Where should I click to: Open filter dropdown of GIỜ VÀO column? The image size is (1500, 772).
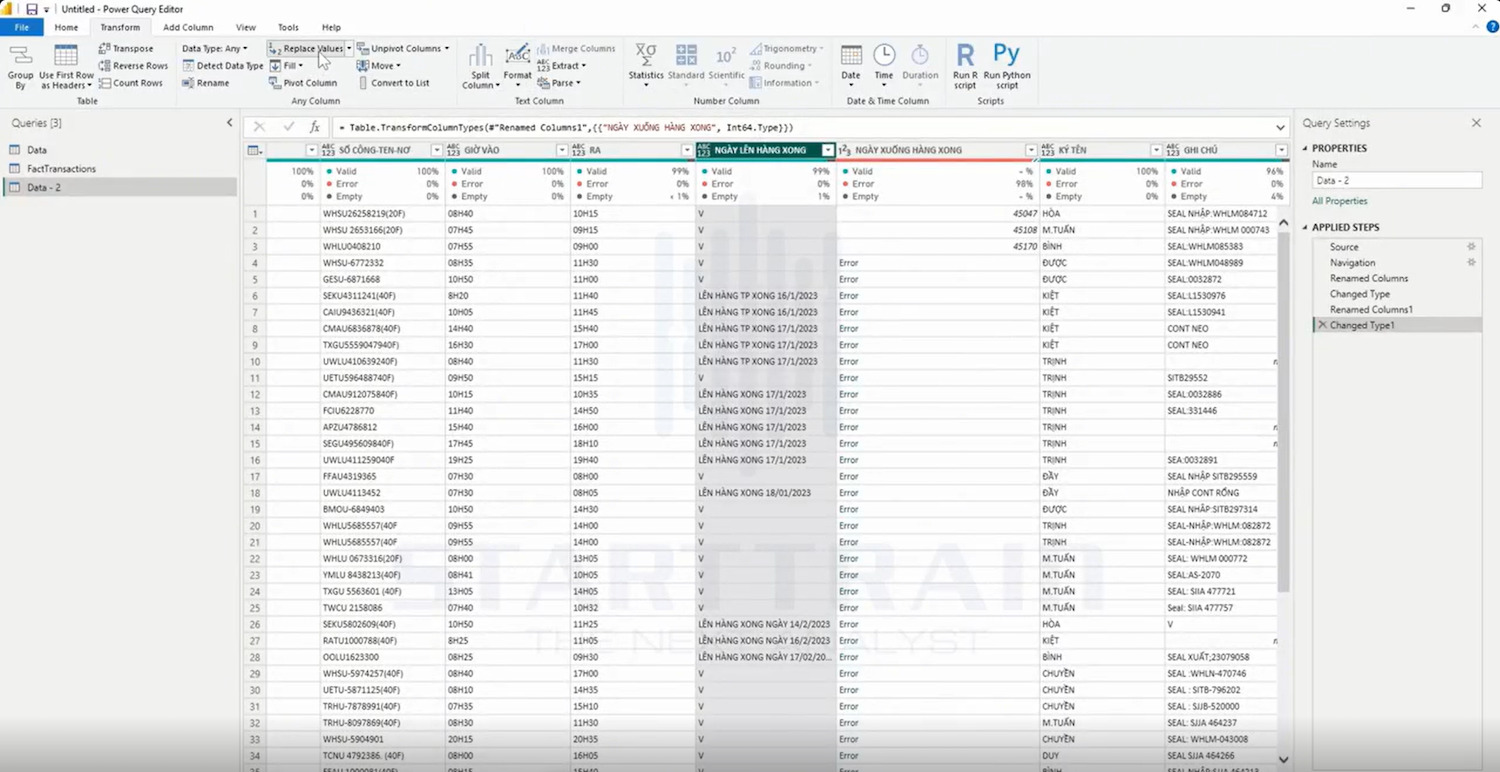561,150
